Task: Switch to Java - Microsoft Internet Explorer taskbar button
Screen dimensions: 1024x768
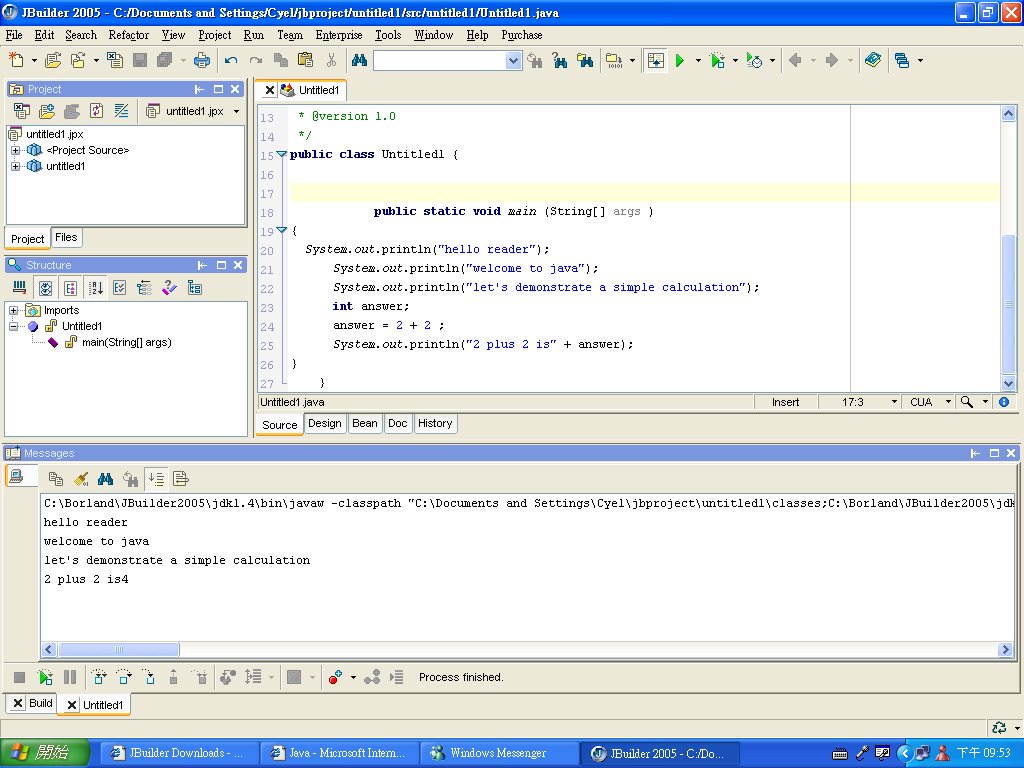Action: click(x=339, y=753)
